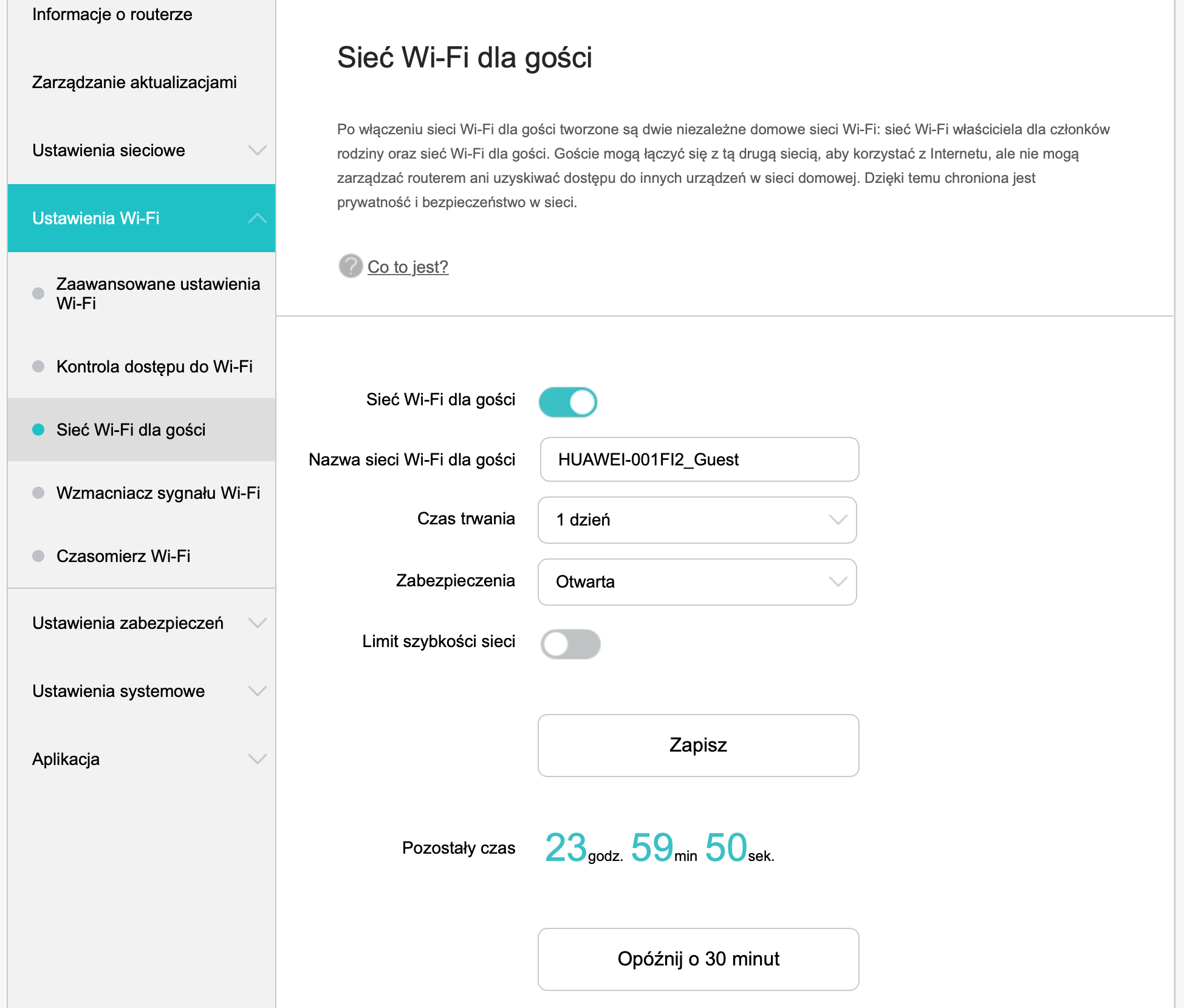Open 'Zaawansowane ustawienia Wi-Fi' submenu item
Image resolution: width=1184 pixels, height=1008 pixels.
158,293
